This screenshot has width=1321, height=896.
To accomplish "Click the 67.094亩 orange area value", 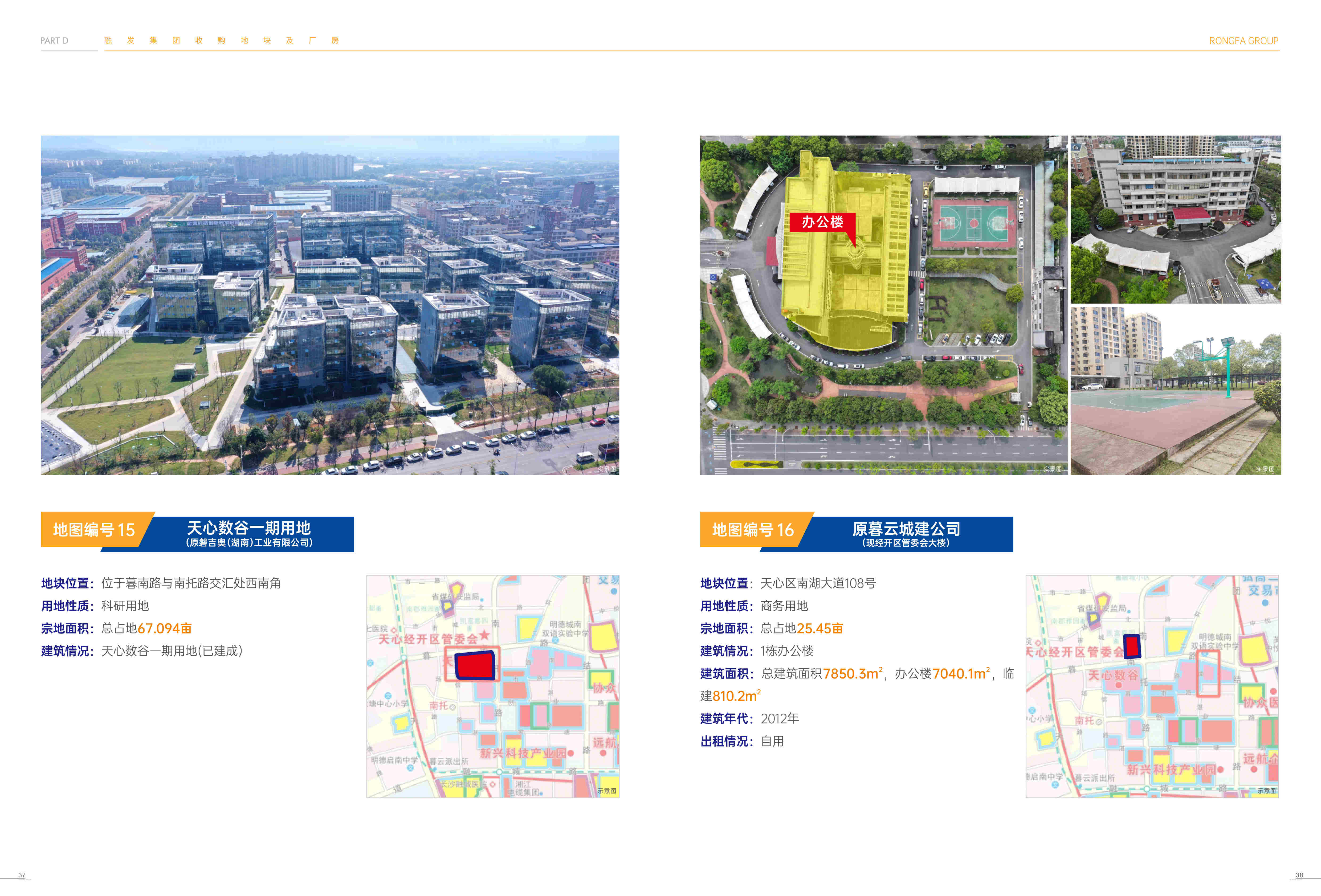I will pos(164,628).
